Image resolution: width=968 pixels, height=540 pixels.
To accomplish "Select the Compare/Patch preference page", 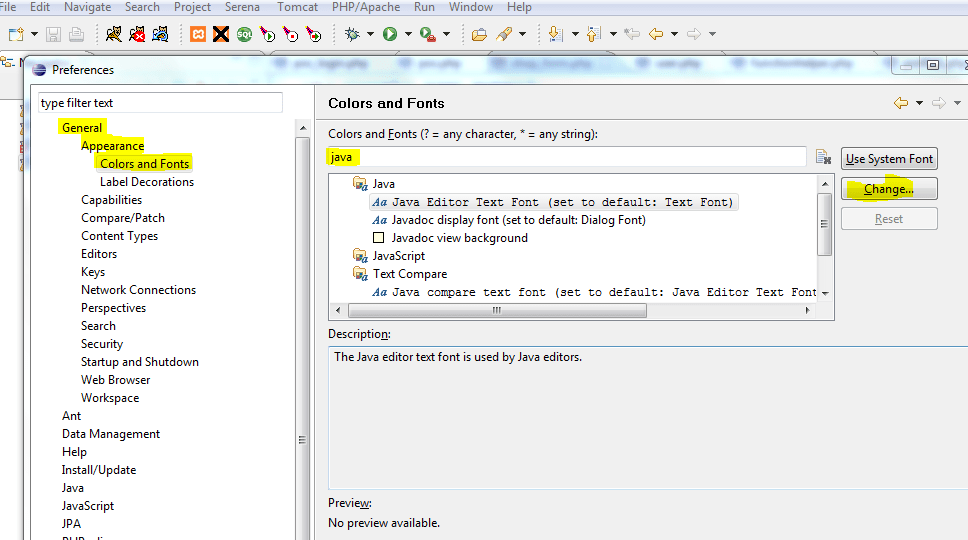I will (123, 218).
